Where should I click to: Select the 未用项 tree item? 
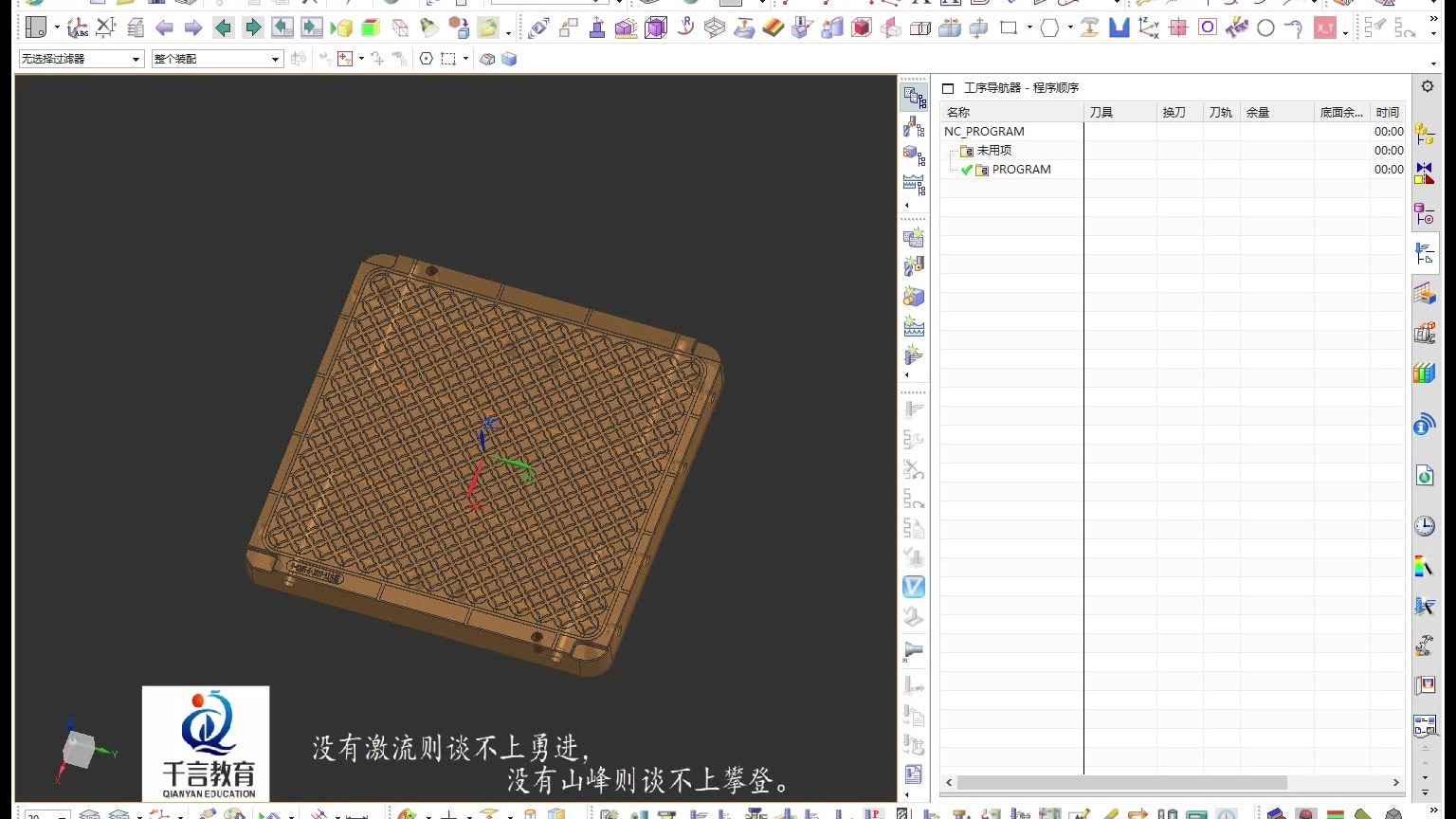pos(993,151)
